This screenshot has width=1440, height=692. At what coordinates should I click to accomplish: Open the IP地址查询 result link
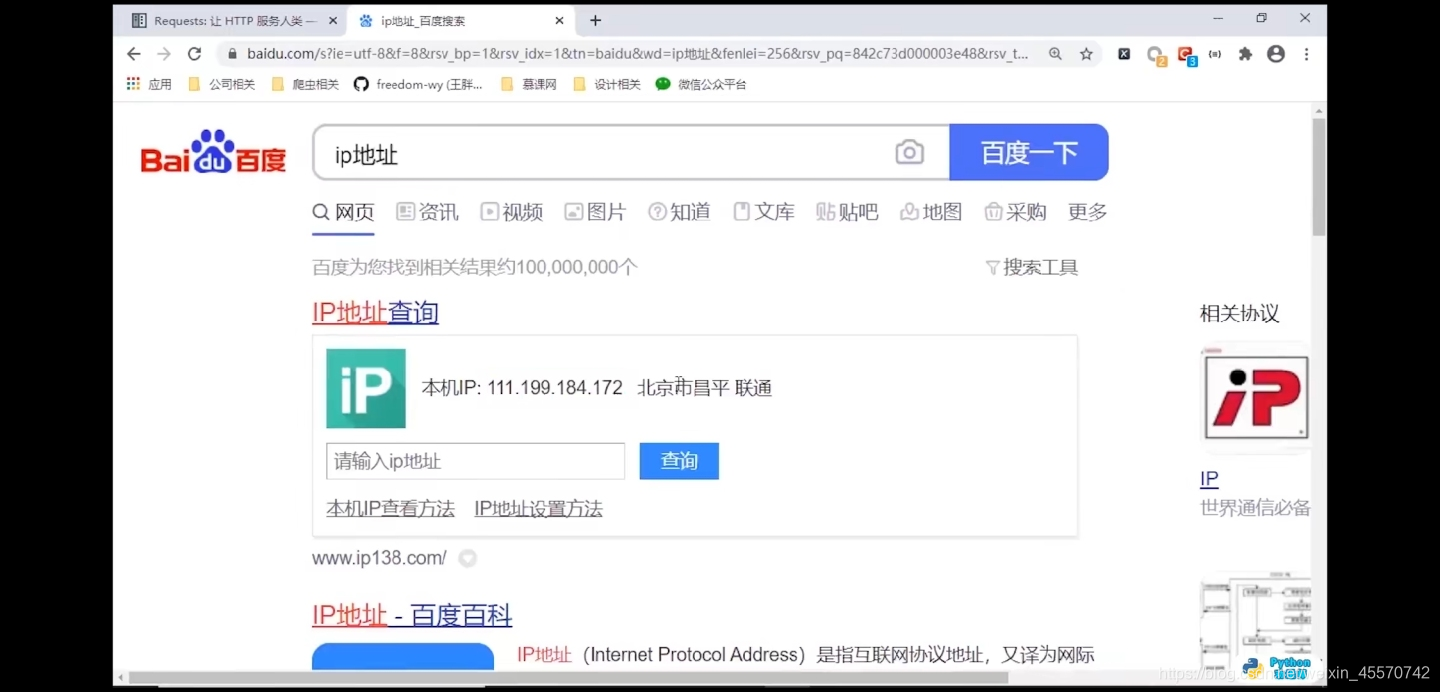(375, 312)
